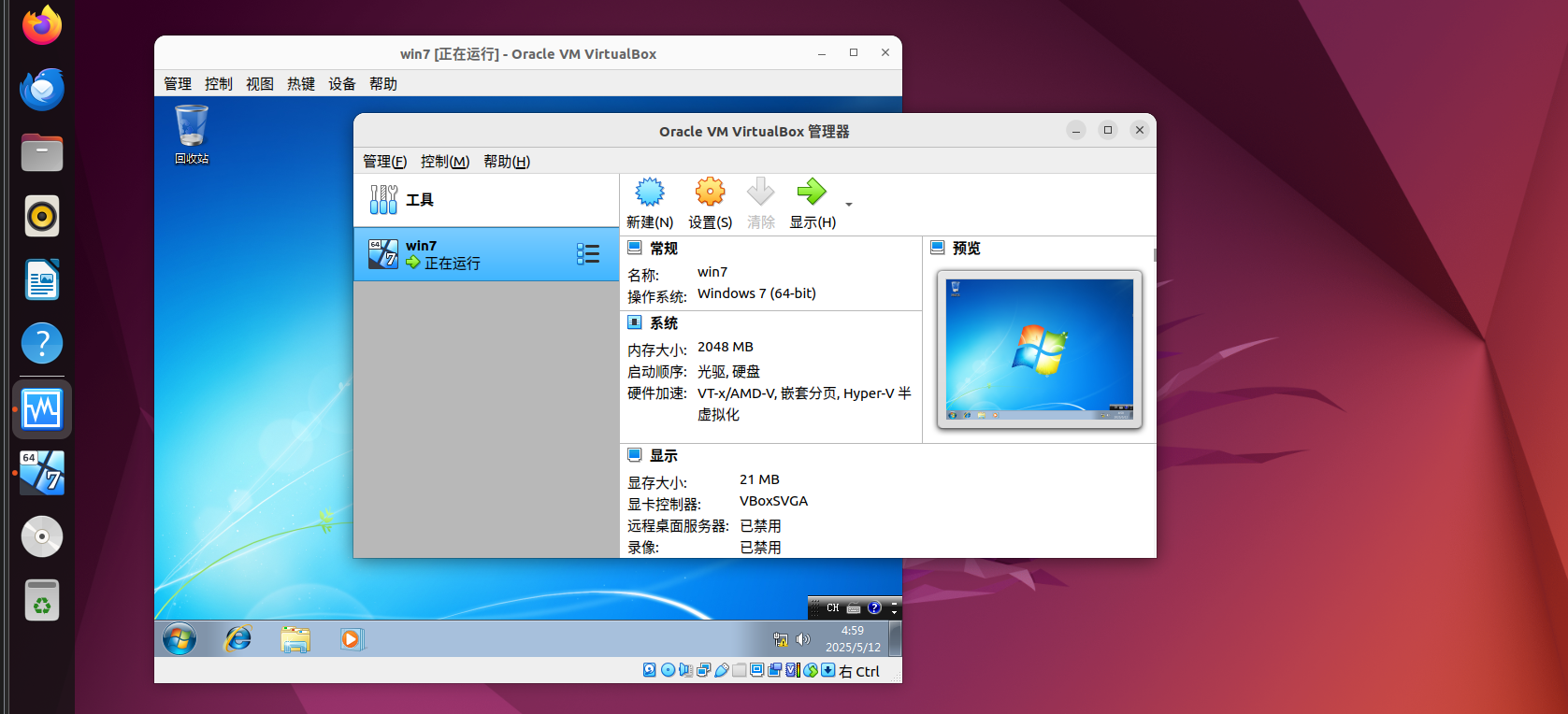The image size is (1568, 714).
Task: Open Internet Explorer in Windows 7 taskbar
Action: 238,639
